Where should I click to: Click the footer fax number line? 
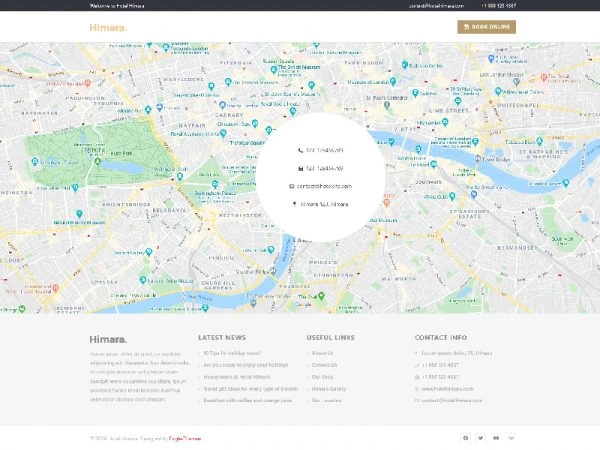[x=440, y=377]
